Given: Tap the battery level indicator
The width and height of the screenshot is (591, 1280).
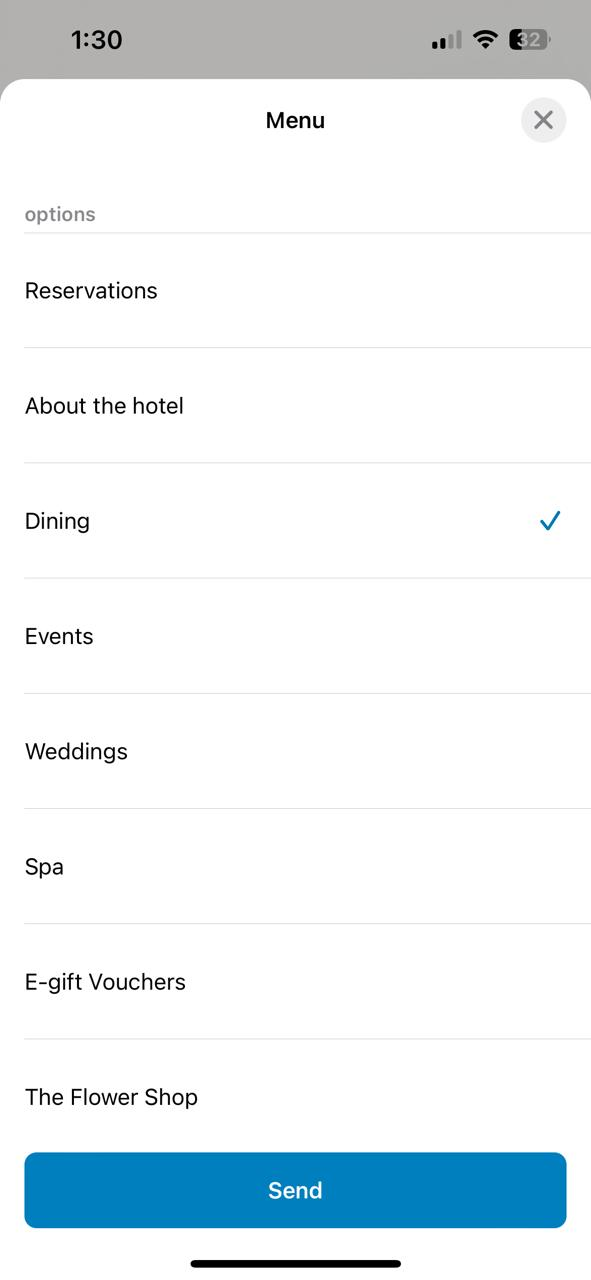Looking at the screenshot, I should (531, 40).
